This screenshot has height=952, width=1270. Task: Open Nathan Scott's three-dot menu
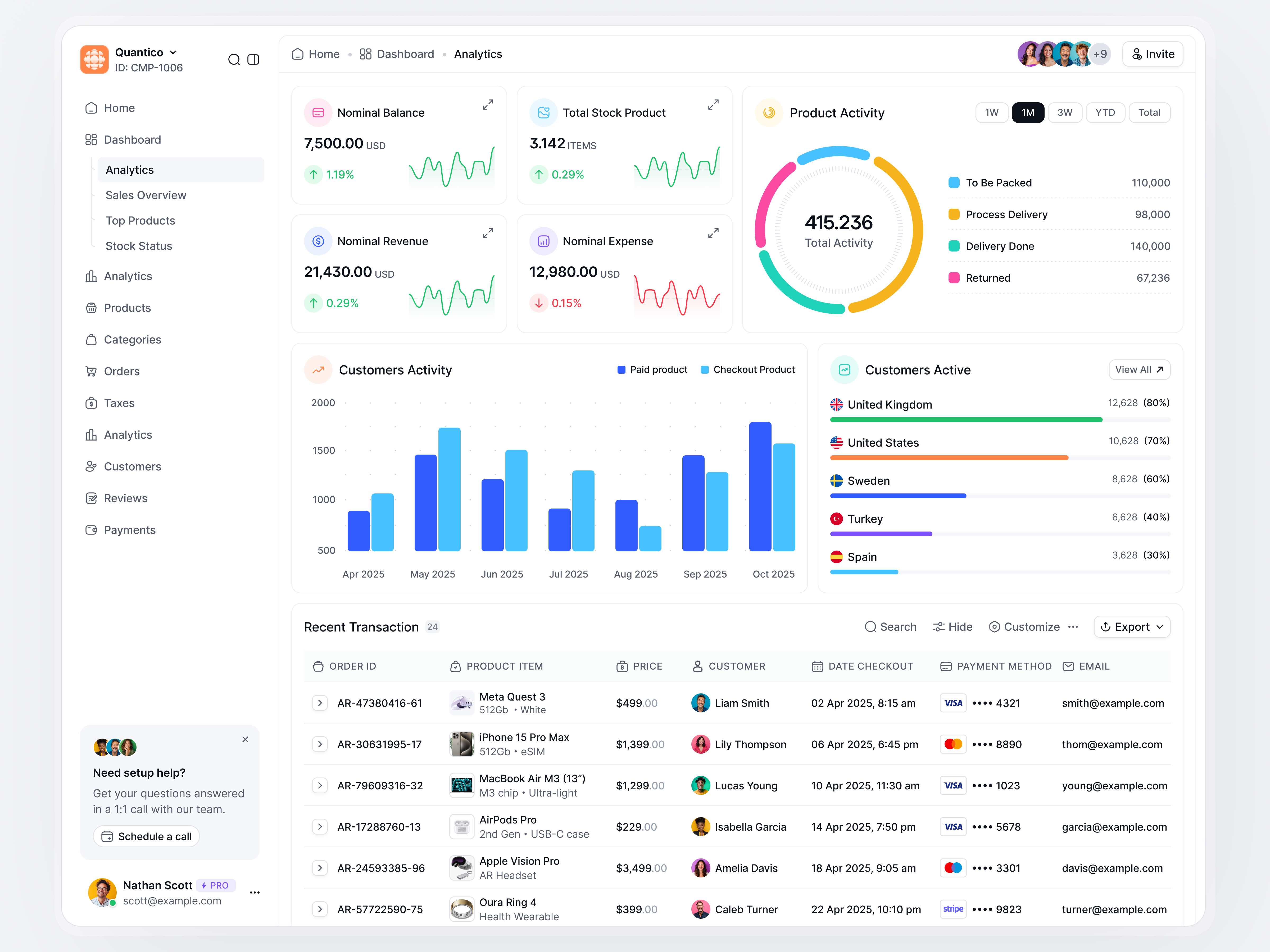[x=254, y=892]
